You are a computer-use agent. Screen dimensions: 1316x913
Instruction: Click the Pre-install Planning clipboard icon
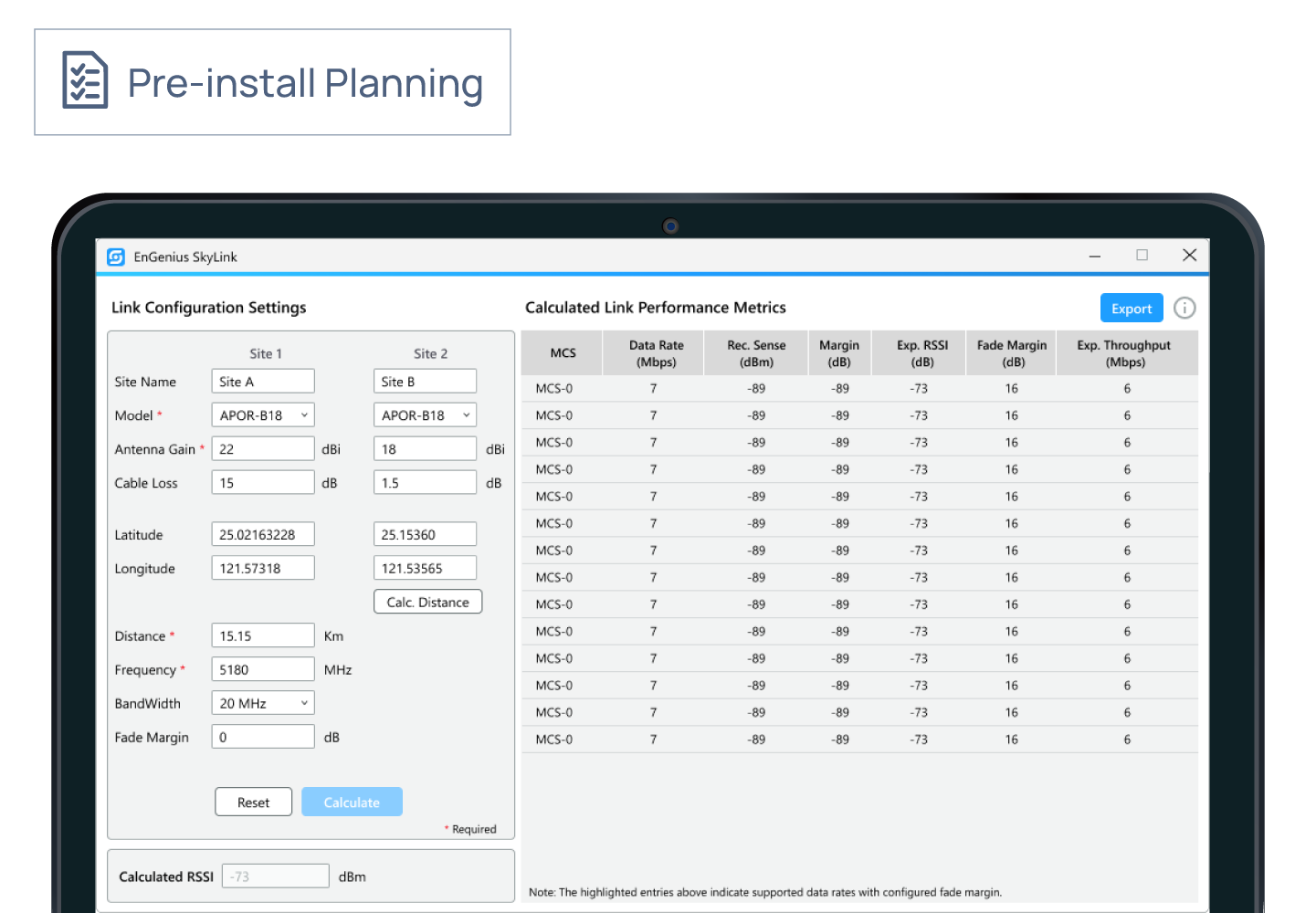coord(84,80)
